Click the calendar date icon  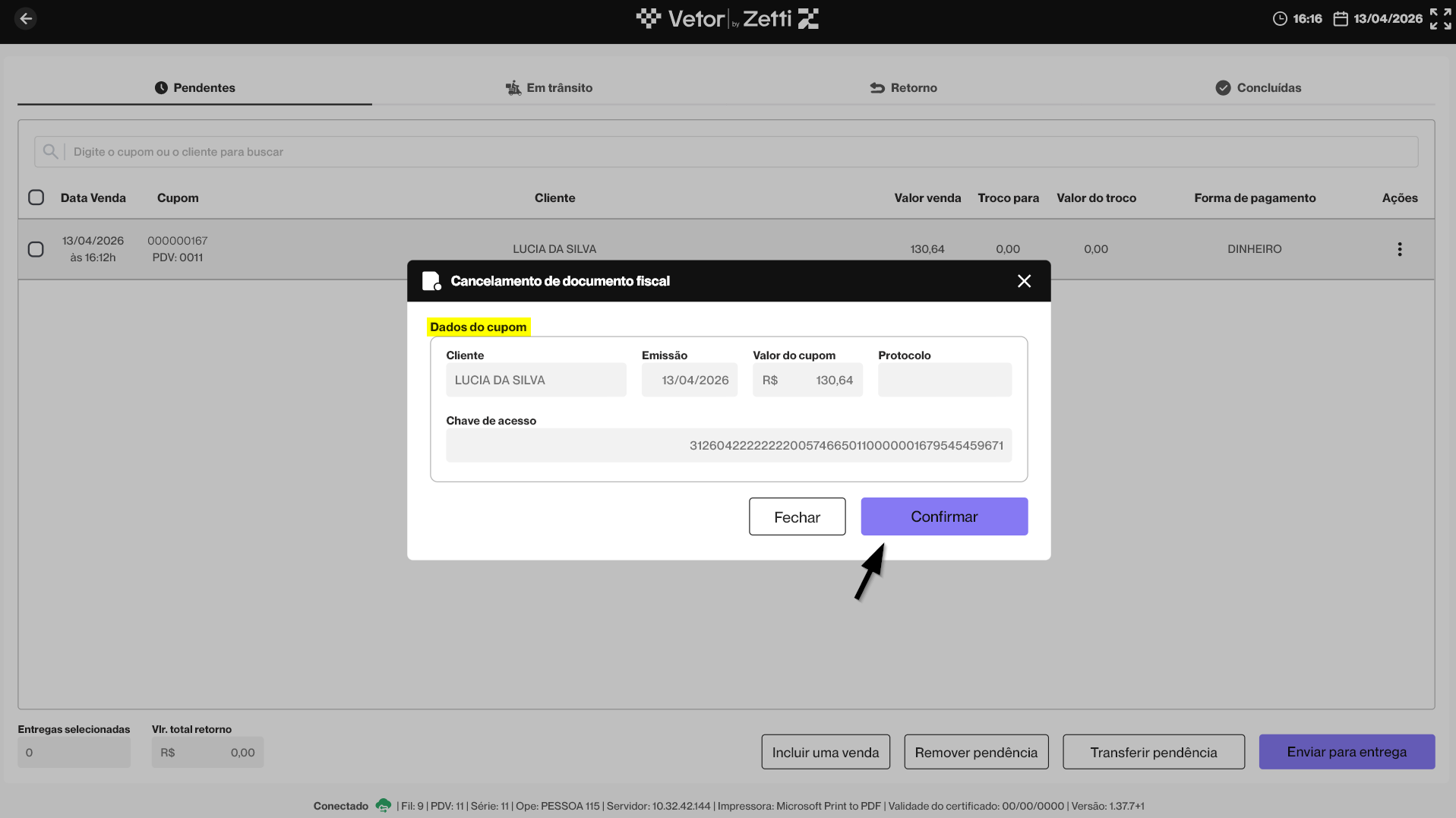point(1341,19)
